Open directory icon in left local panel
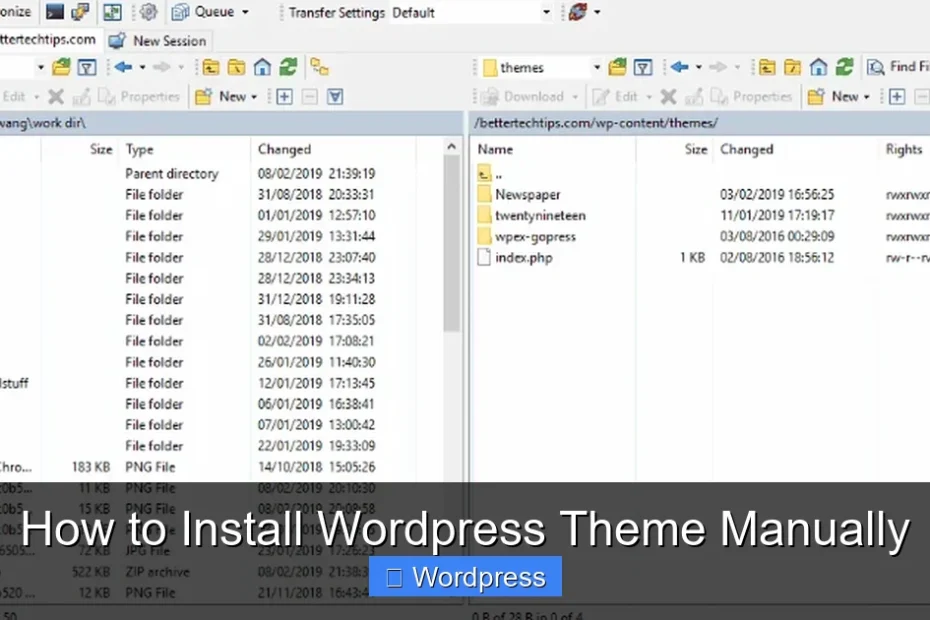This screenshot has width=930, height=620. (61, 67)
